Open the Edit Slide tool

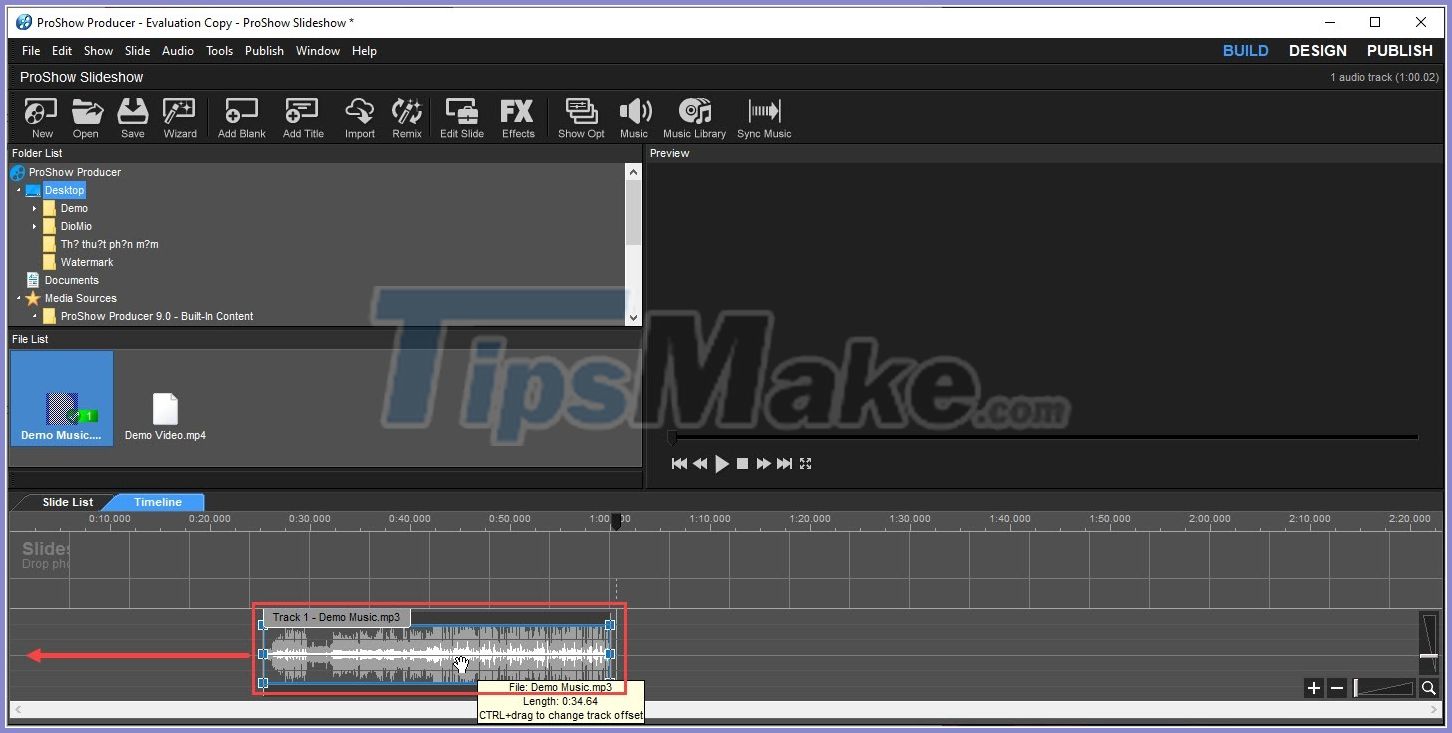point(461,117)
